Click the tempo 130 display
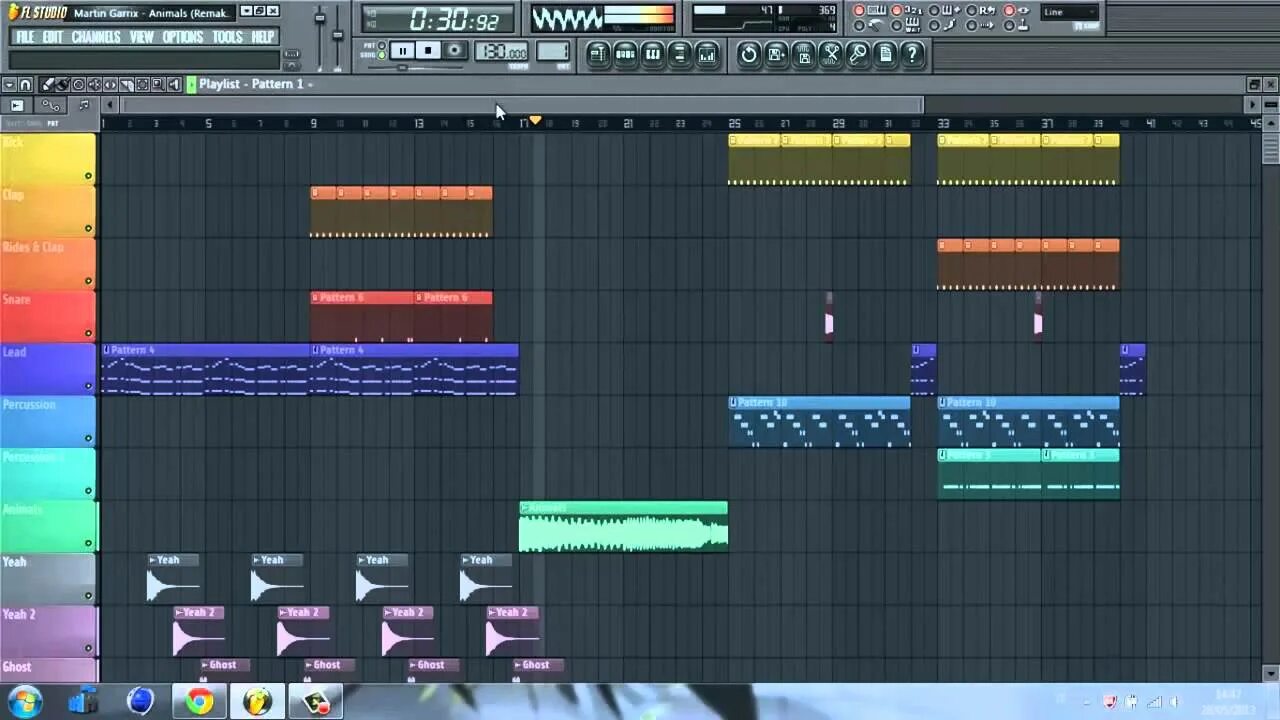Image resolution: width=1280 pixels, height=720 pixels. (502, 52)
